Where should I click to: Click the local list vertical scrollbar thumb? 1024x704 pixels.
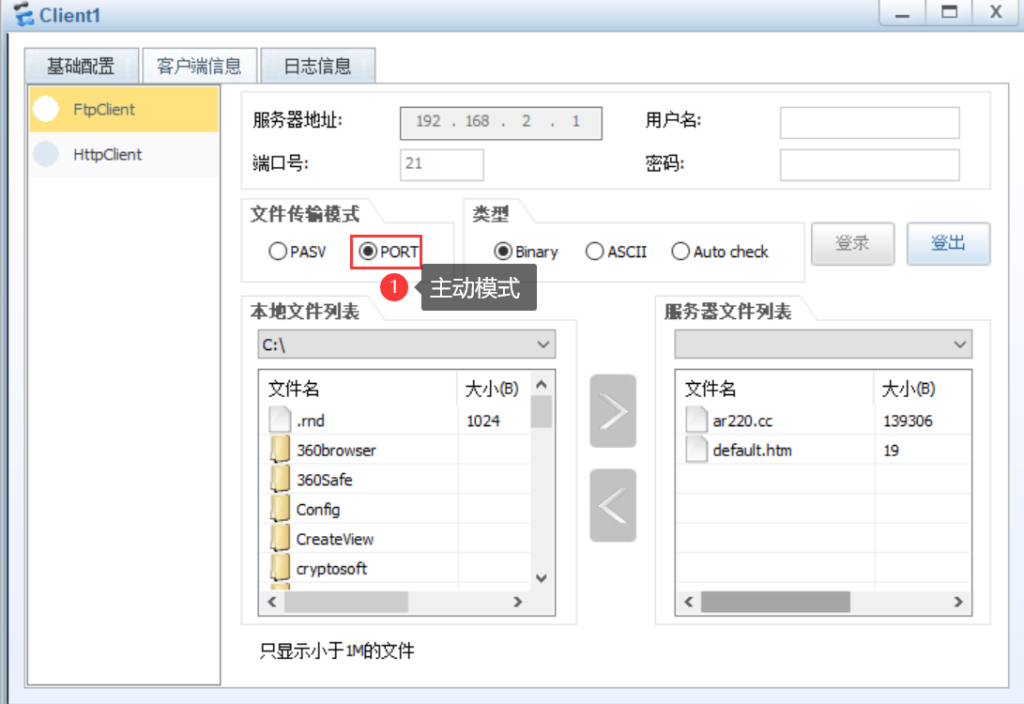point(541,411)
